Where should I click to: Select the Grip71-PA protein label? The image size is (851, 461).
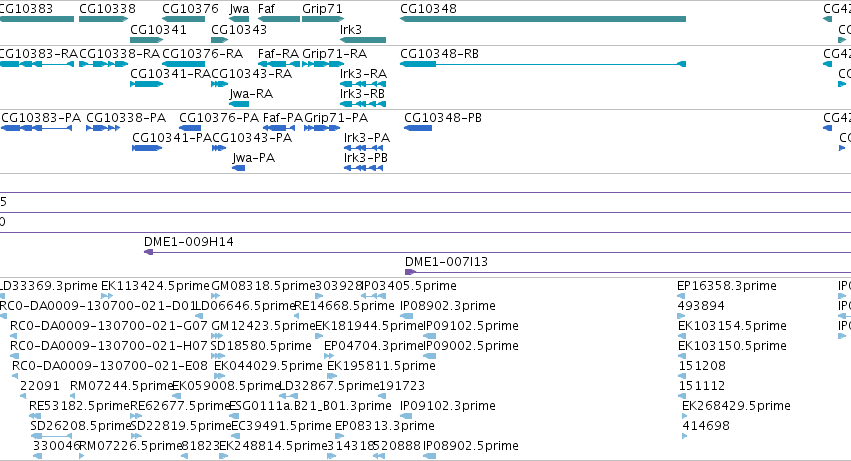[336, 118]
